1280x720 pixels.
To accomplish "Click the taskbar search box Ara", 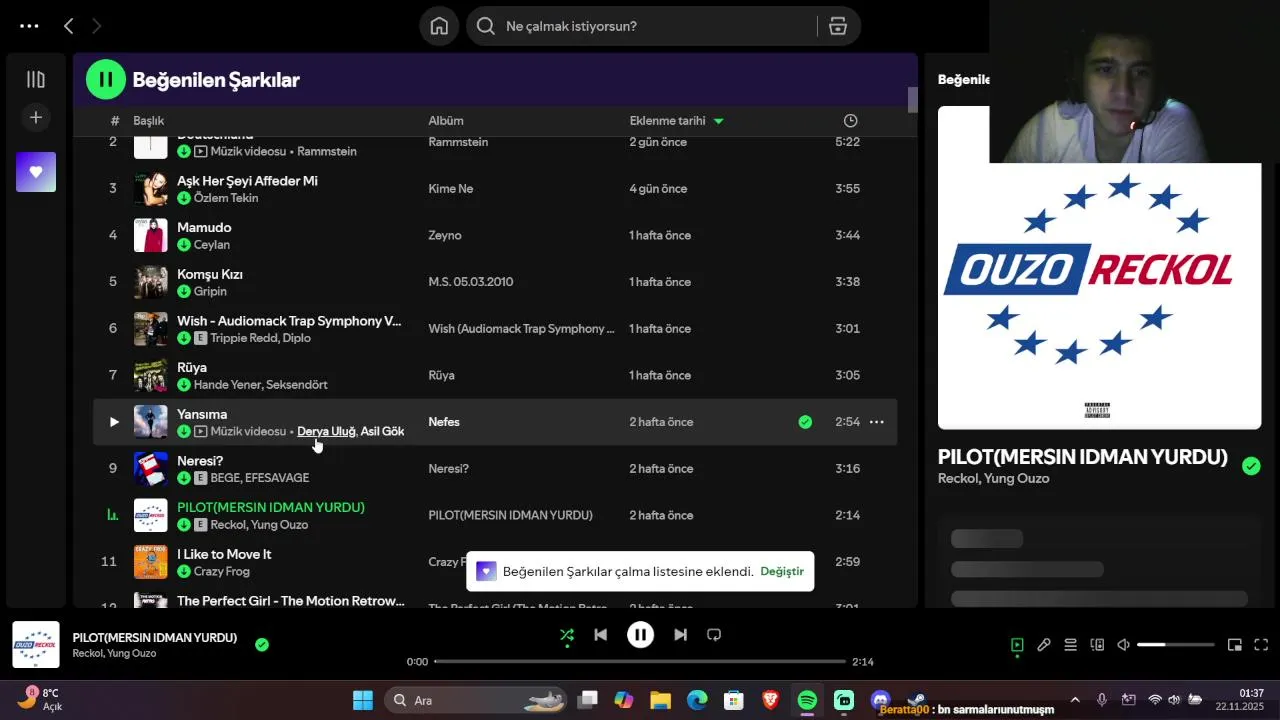I will point(475,700).
